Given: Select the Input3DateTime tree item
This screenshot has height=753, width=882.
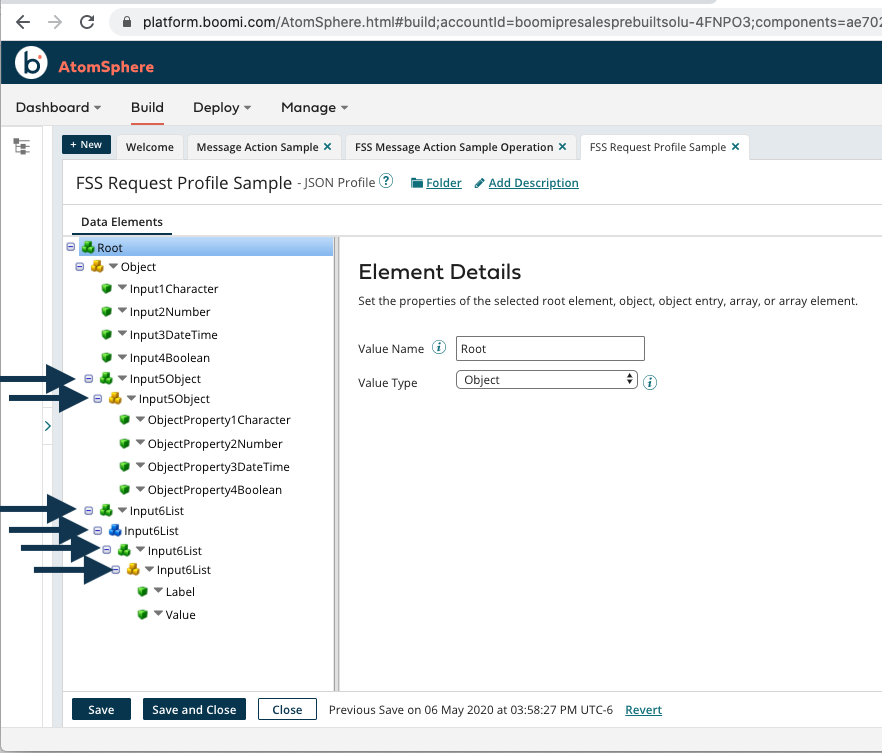Looking at the screenshot, I should click(x=173, y=335).
